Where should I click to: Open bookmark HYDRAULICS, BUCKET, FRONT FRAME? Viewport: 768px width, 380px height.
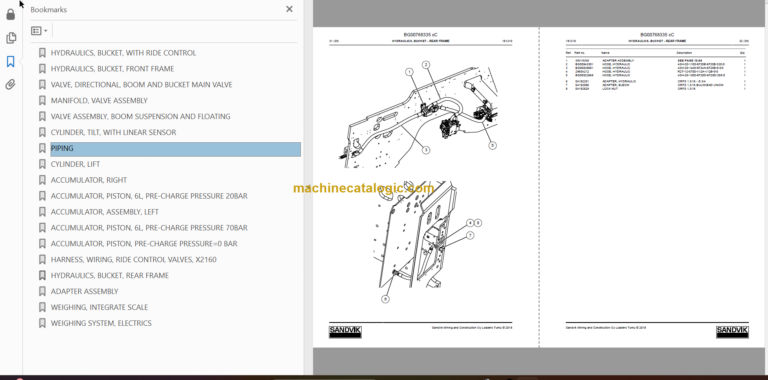coord(113,69)
